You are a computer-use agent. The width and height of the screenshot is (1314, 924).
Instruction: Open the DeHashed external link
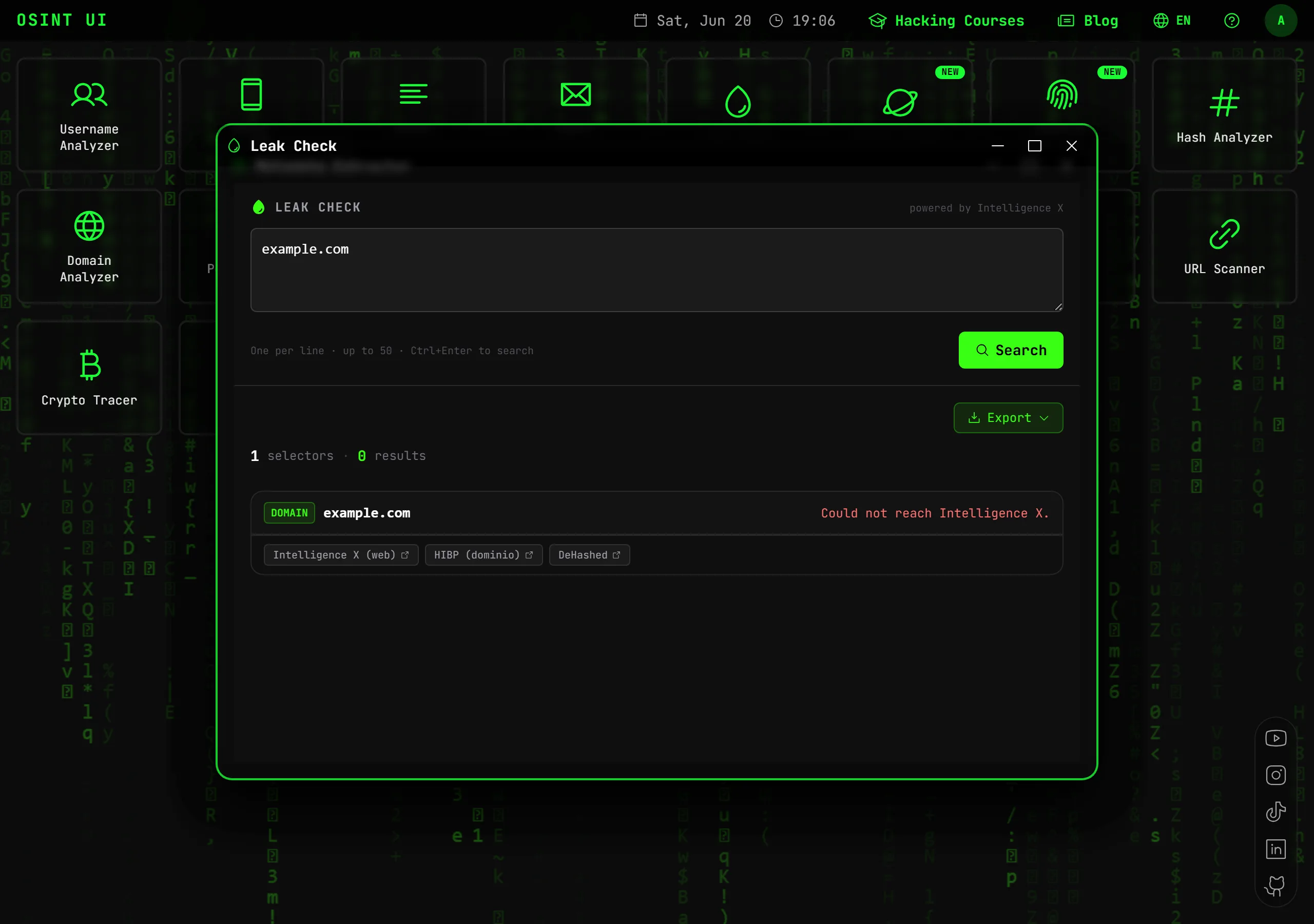pyautogui.click(x=589, y=555)
